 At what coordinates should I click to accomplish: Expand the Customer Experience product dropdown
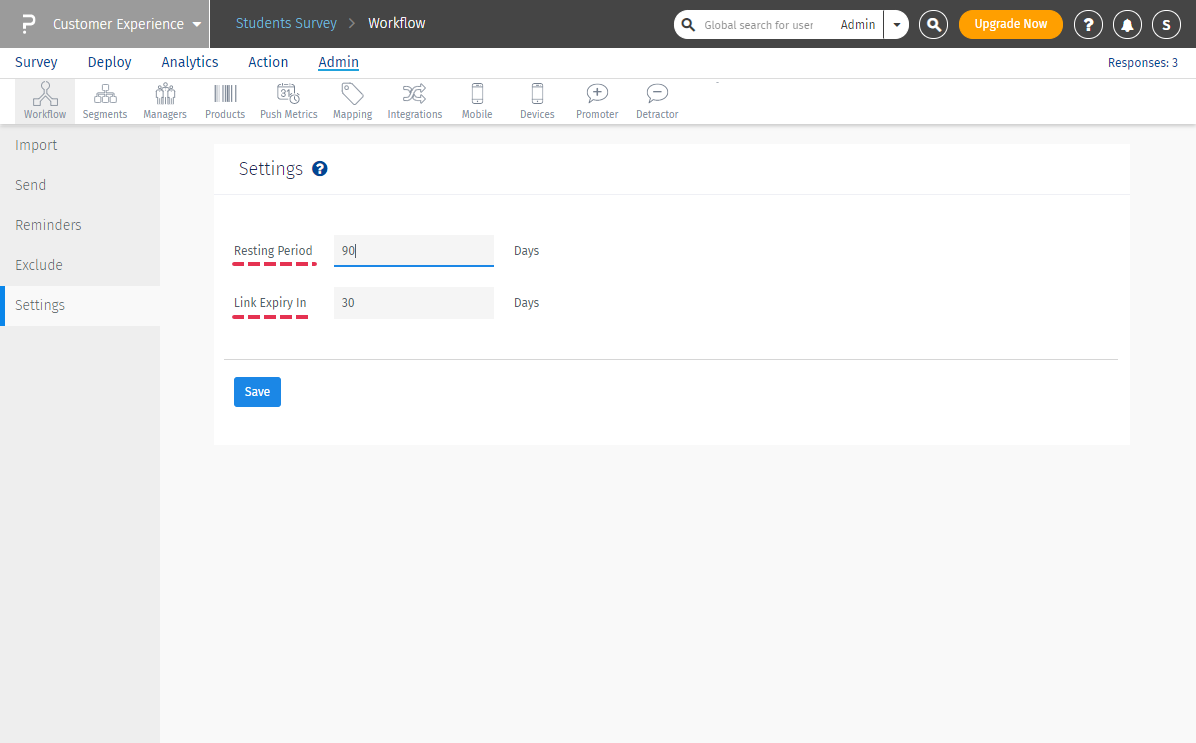click(197, 24)
